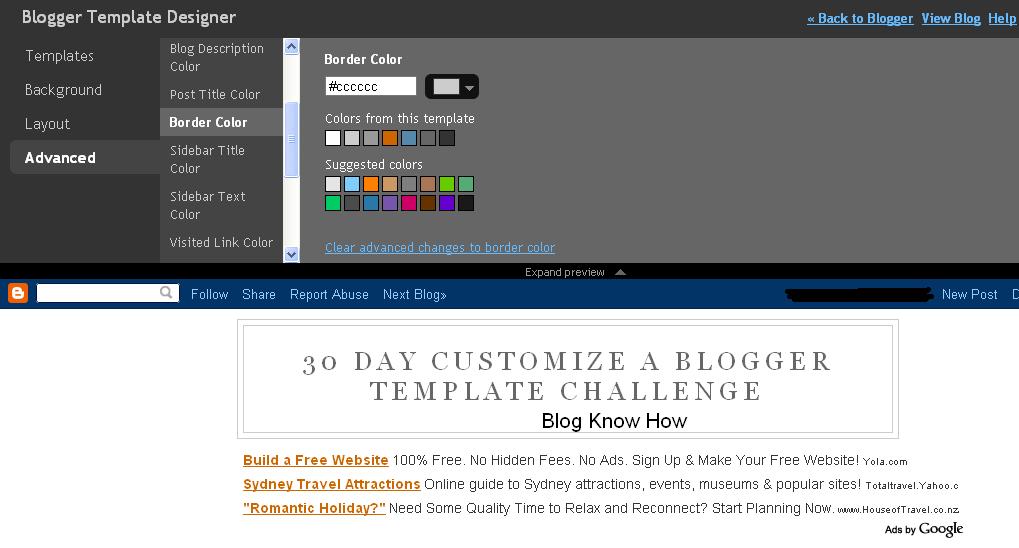
Task: Open the View Blog link
Action: pyautogui.click(x=951, y=18)
